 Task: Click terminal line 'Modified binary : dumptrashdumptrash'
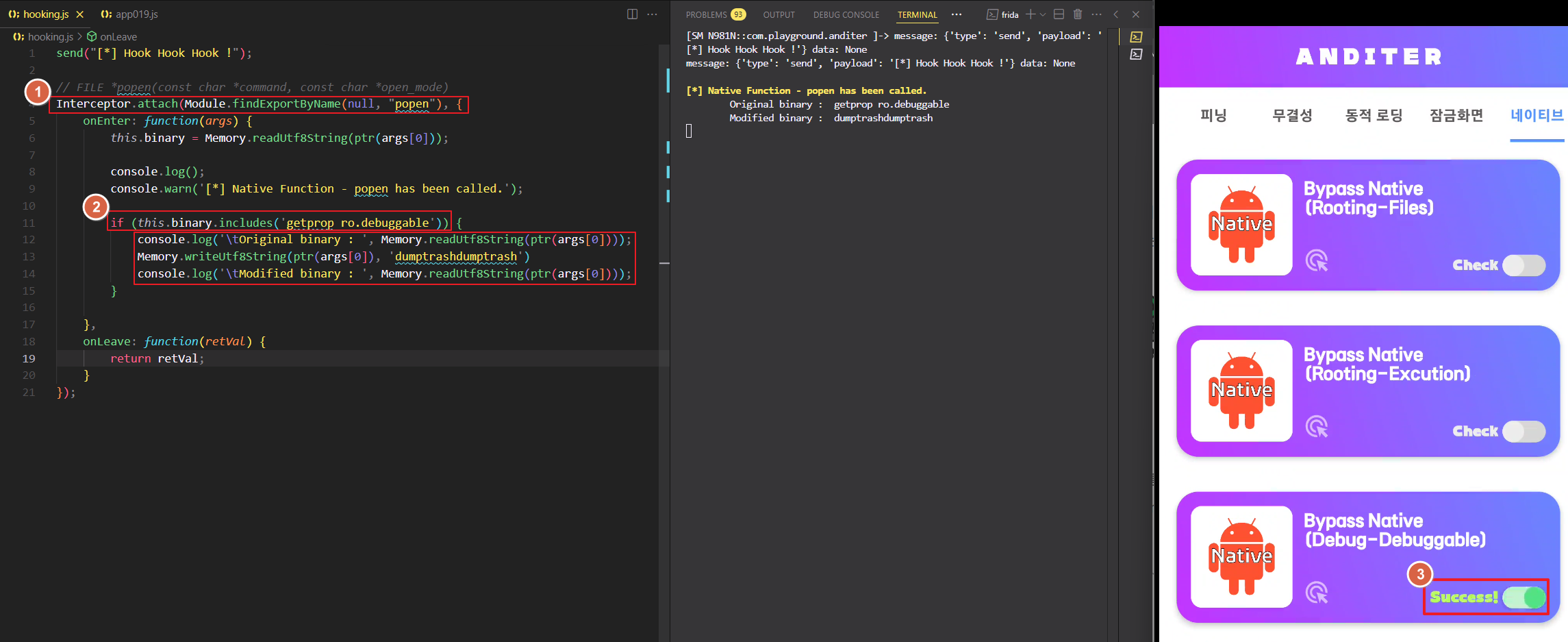[831, 118]
